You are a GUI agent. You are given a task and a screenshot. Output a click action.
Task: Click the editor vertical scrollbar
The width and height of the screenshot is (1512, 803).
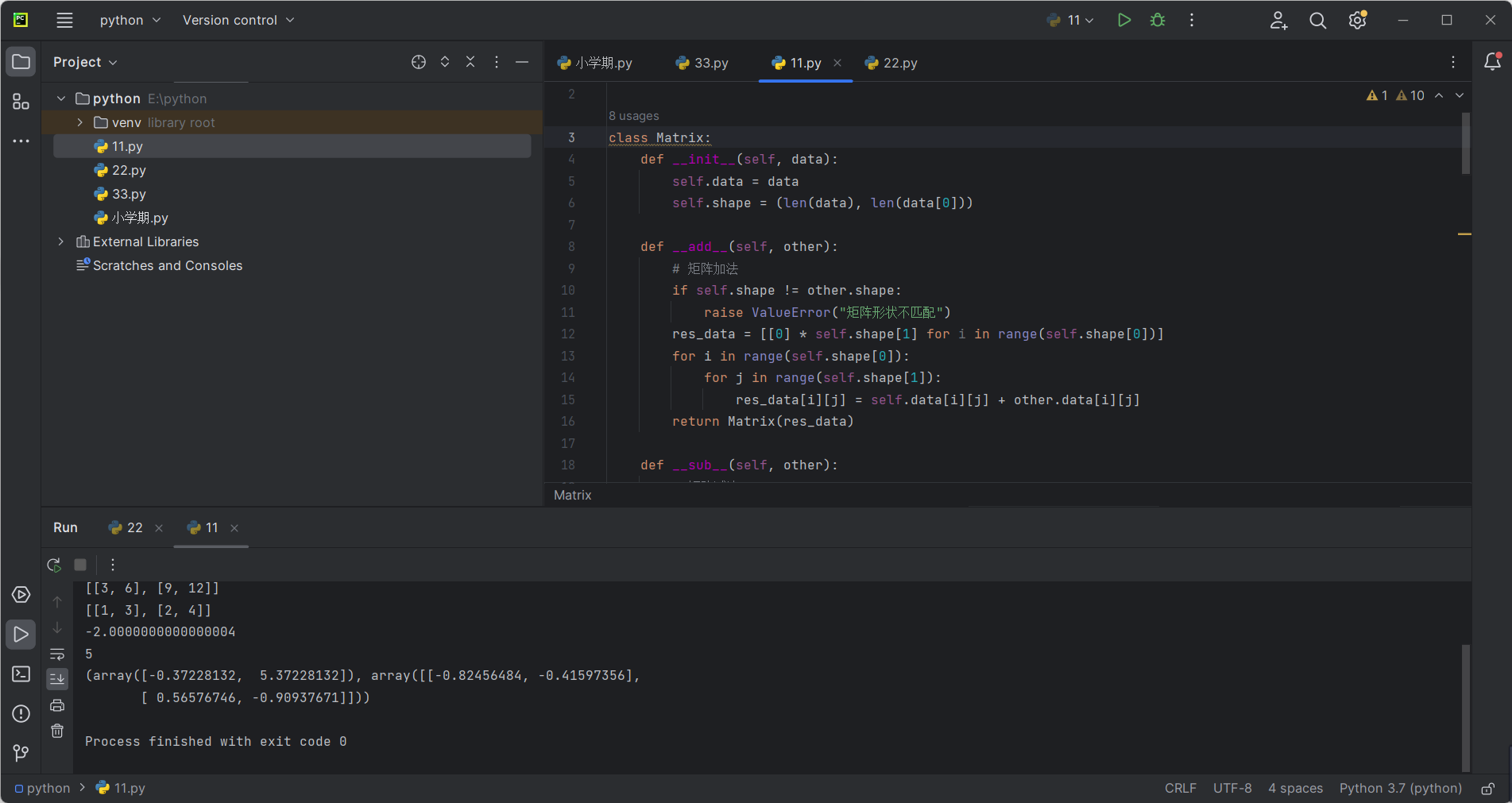tap(1465, 143)
